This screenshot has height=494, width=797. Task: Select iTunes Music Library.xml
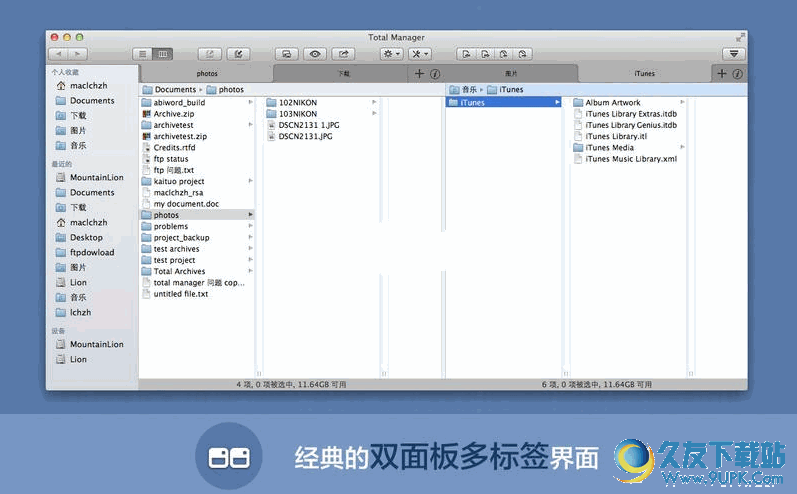click(629, 159)
